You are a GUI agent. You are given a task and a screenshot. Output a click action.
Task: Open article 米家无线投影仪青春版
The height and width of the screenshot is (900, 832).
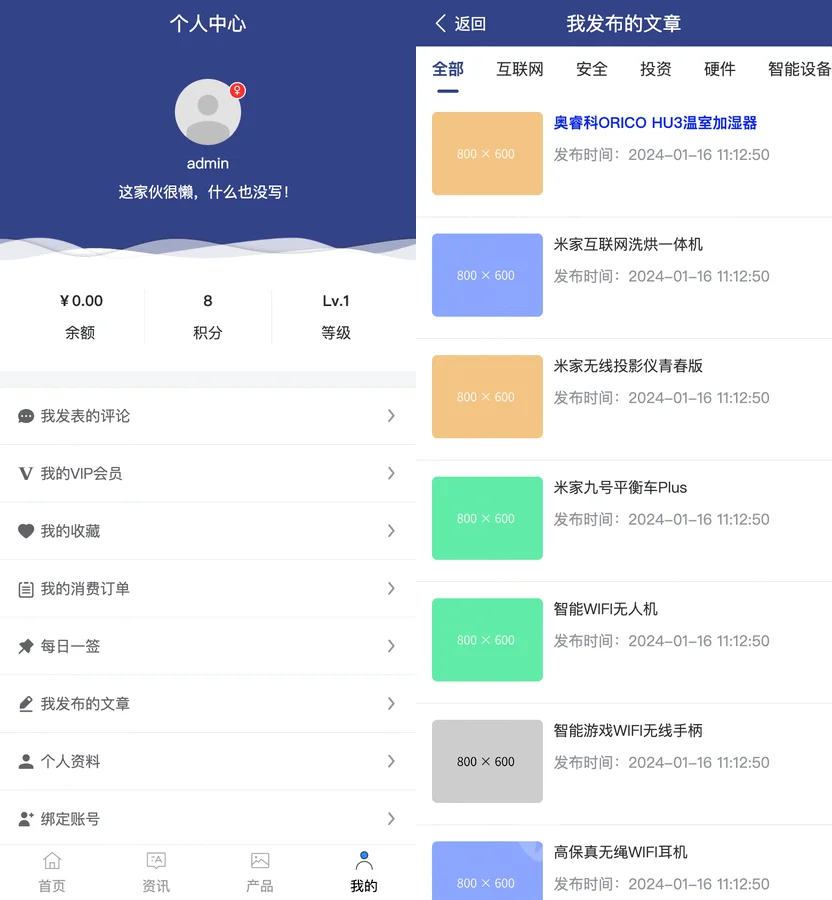[628, 366]
